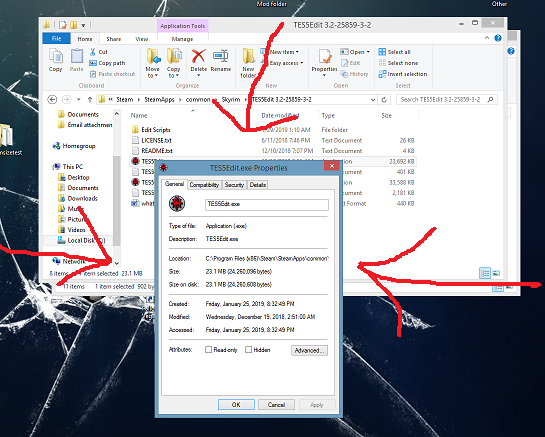545x437 pixels.
Task: Open the address bar history dropdown
Action: [373, 100]
